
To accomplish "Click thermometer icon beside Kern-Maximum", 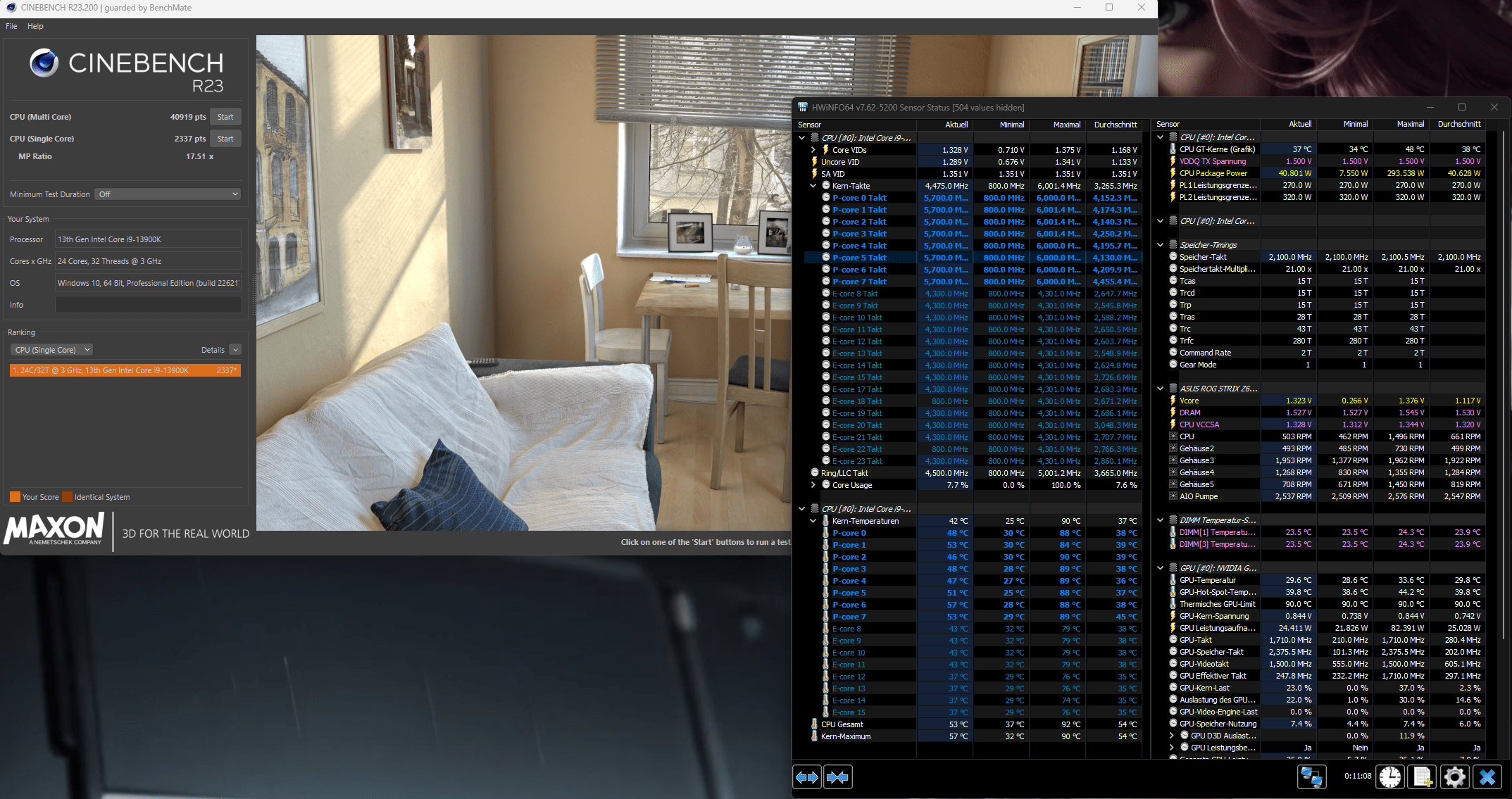I will click(x=815, y=736).
